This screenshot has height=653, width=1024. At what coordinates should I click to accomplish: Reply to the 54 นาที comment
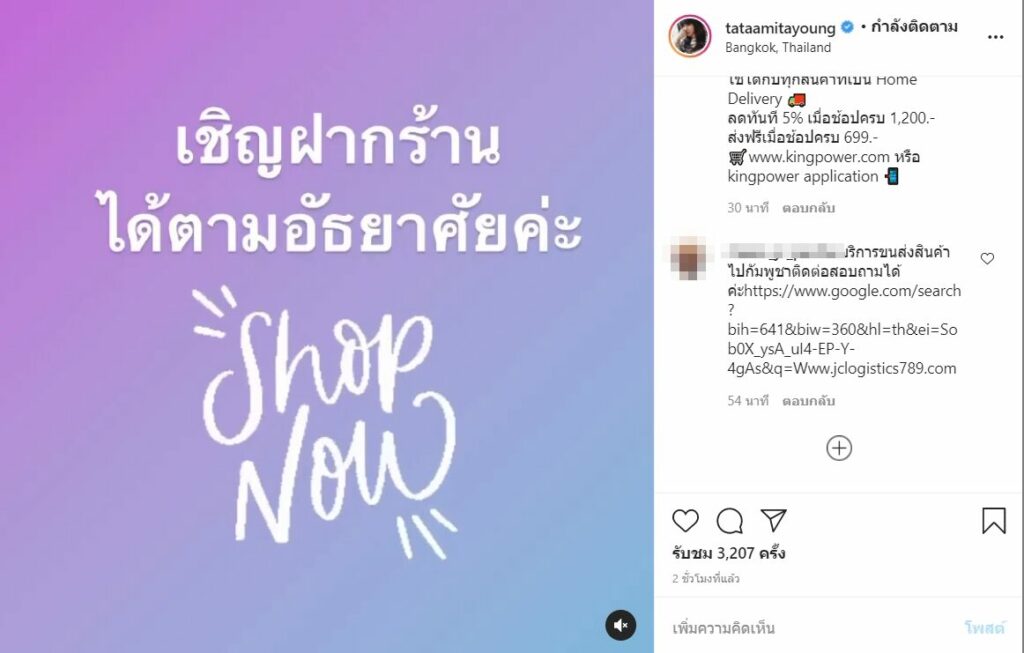(808, 400)
